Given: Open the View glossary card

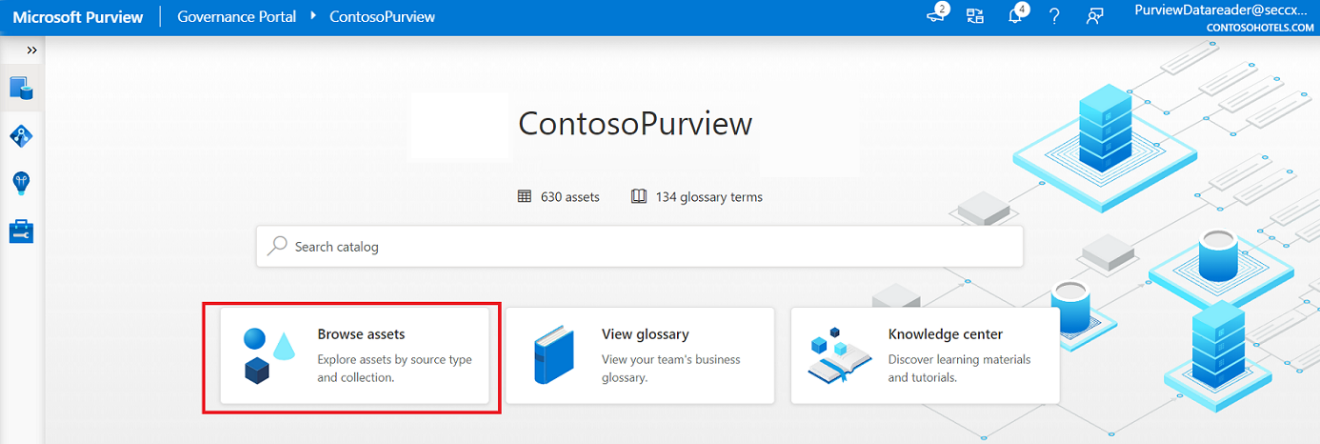Looking at the screenshot, I should click(640, 356).
